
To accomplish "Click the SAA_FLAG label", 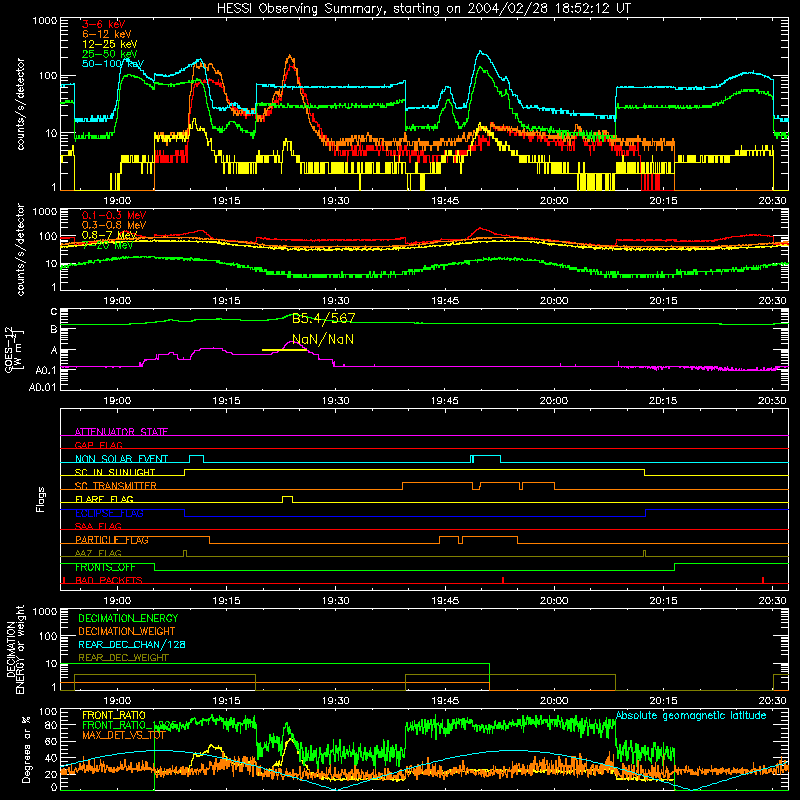I will coord(98,526).
